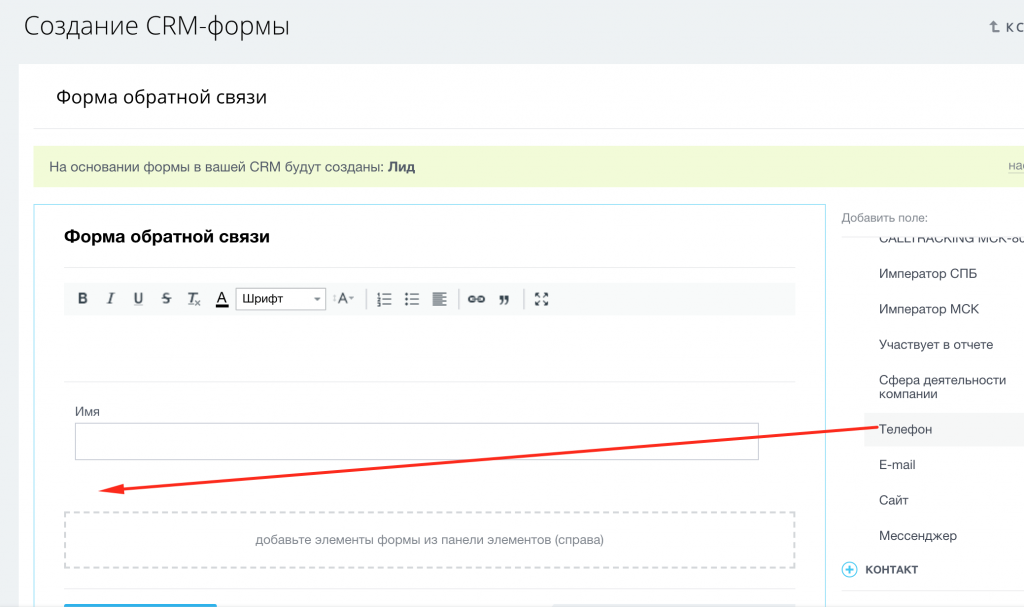Insert a blockquote with the quote icon

[x=504, y=298]
